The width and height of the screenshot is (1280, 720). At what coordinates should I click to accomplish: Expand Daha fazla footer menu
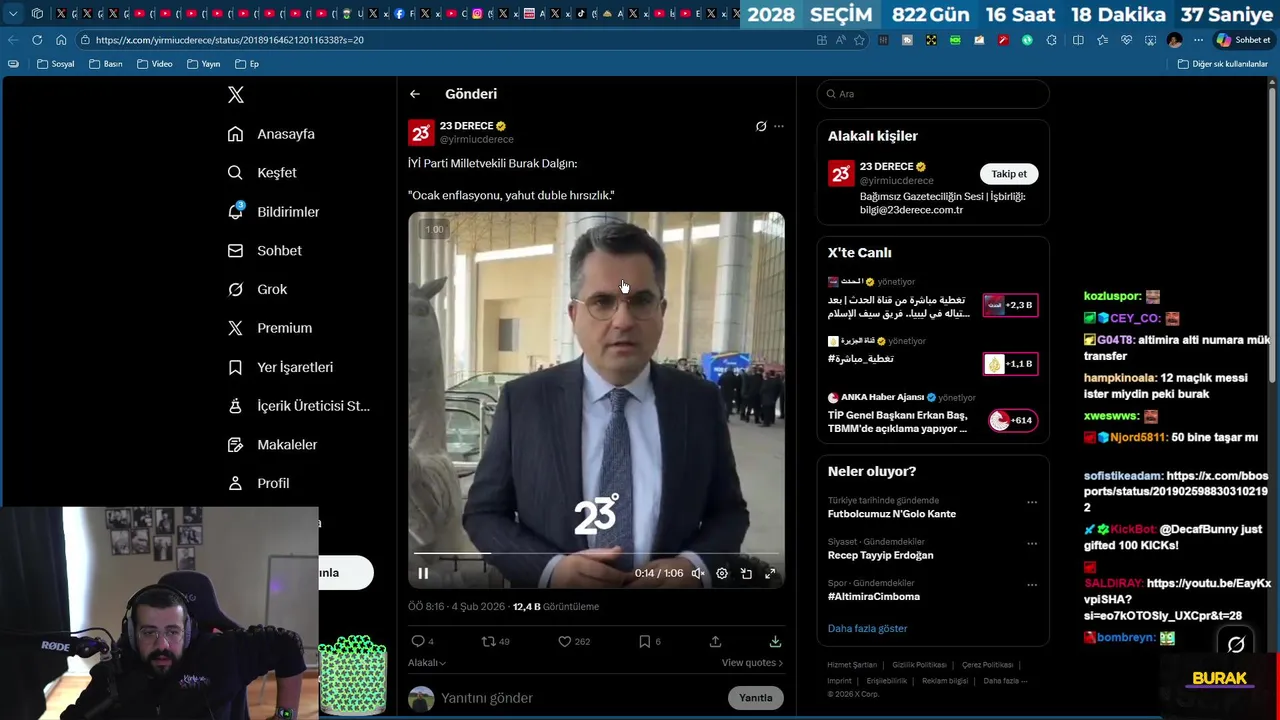click(1005, 681)
